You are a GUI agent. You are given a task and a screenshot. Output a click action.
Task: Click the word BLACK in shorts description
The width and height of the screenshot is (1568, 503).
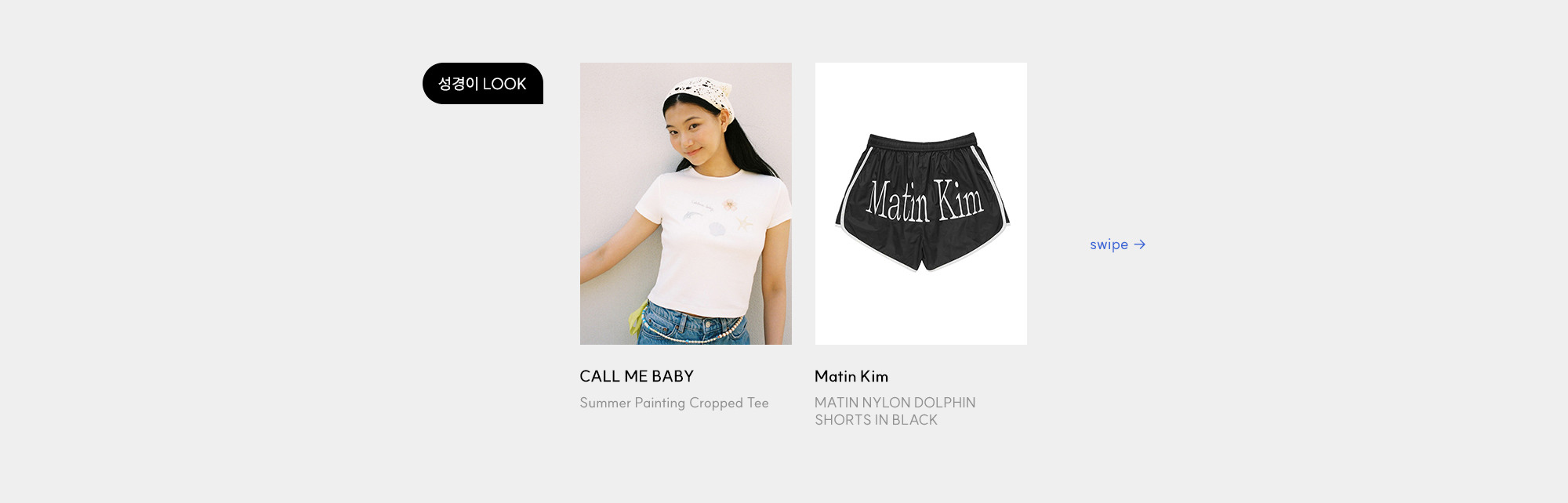tap(914, 420)
